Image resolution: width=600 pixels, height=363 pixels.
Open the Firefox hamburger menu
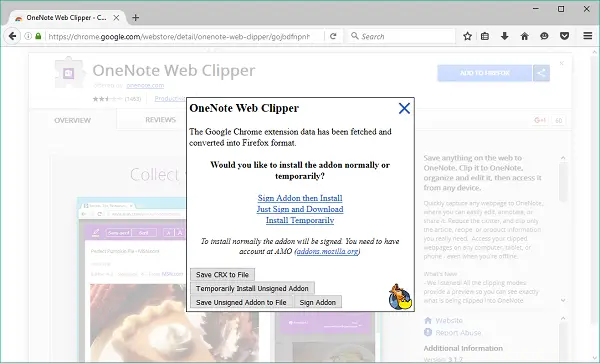[x=588, y=36]
